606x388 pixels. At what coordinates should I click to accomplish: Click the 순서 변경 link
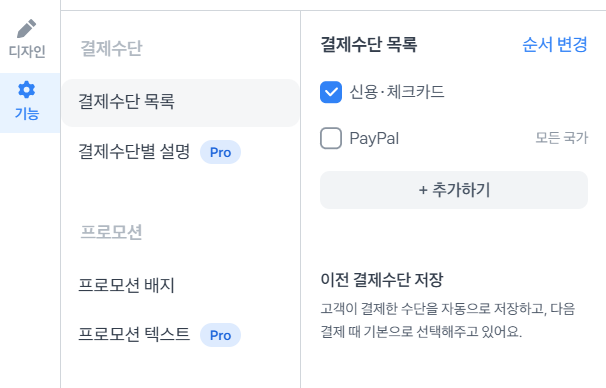[555, 44]
